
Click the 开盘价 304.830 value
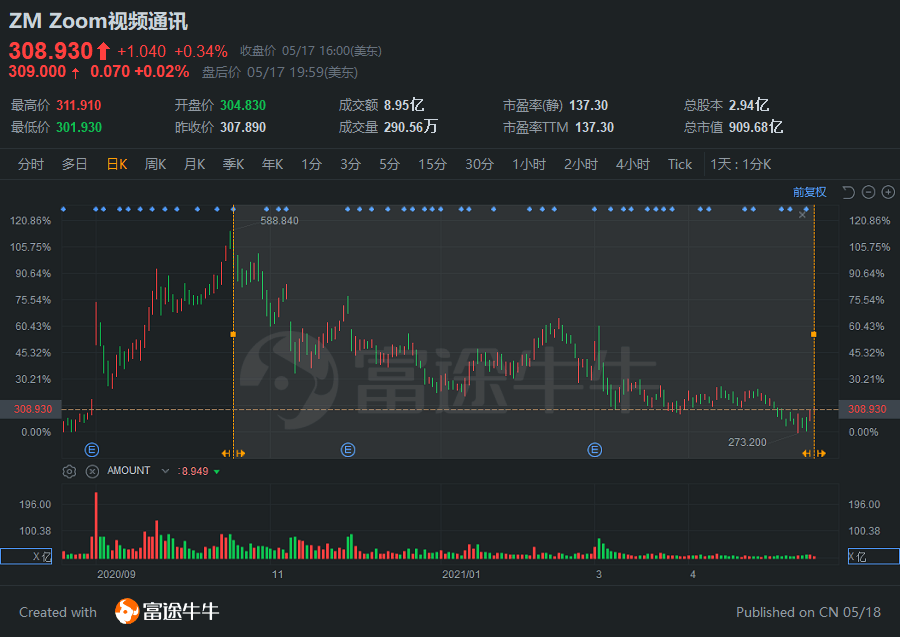243,106
